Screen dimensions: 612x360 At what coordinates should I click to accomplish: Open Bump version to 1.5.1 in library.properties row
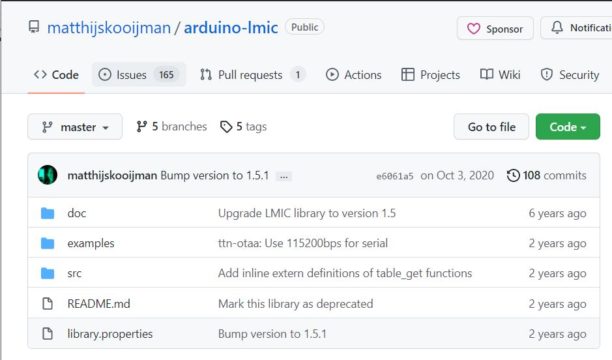tap(272, 334)
